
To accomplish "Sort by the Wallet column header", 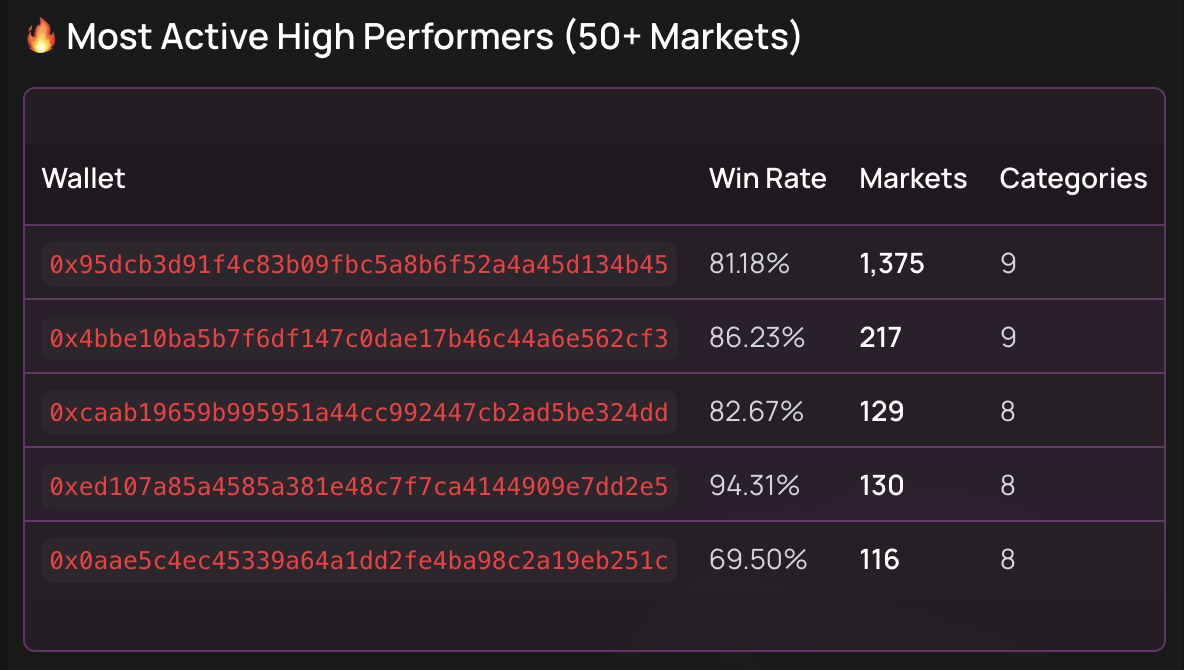I will coord(84,179).
